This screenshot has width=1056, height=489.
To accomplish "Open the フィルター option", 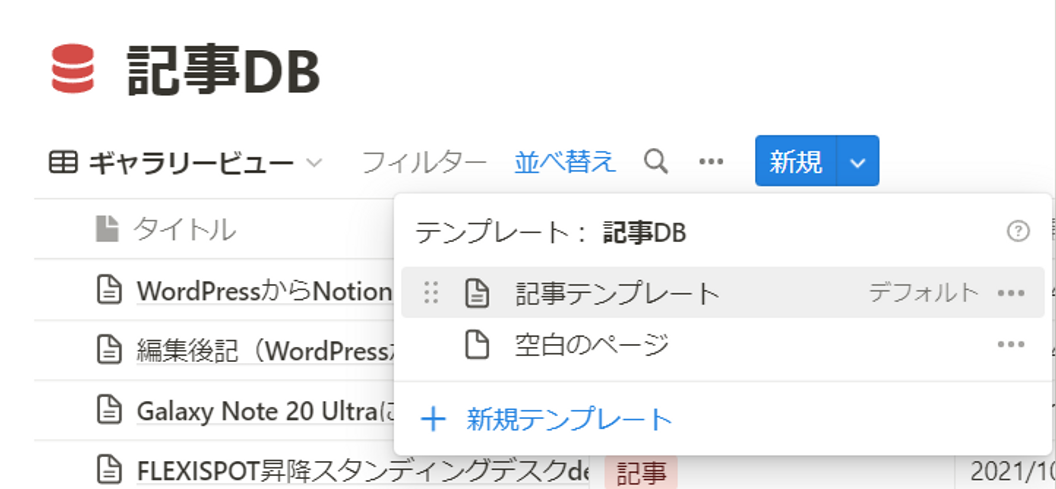I will click(424, 162).
